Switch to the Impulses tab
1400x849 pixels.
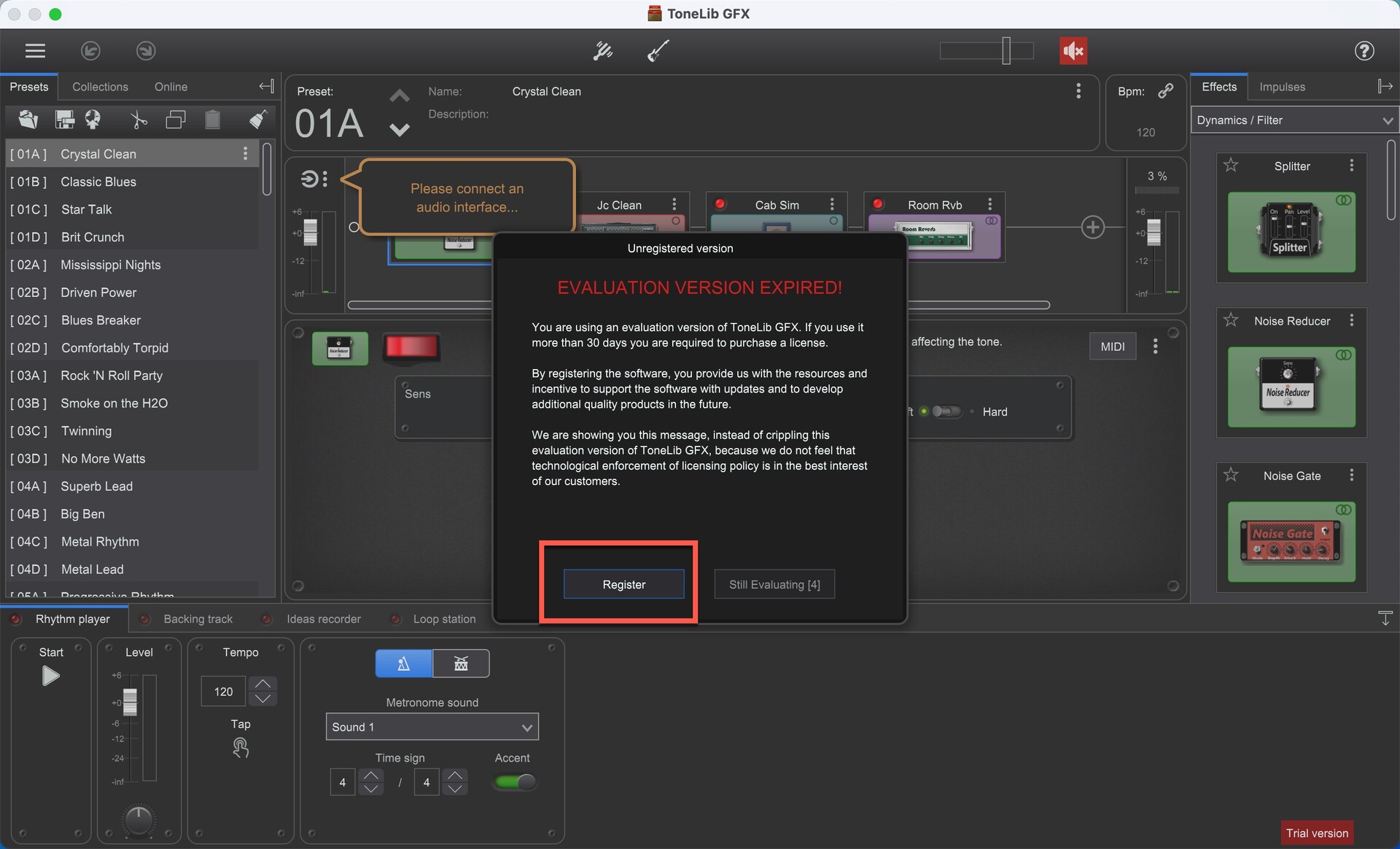pyautogui.click(x=1282, y=87)
